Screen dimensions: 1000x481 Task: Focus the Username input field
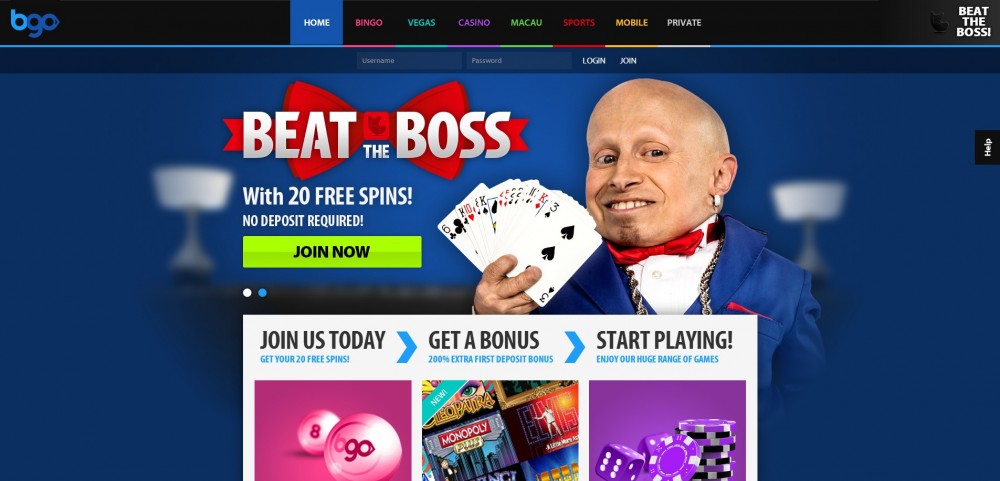(x=409, y=61)
